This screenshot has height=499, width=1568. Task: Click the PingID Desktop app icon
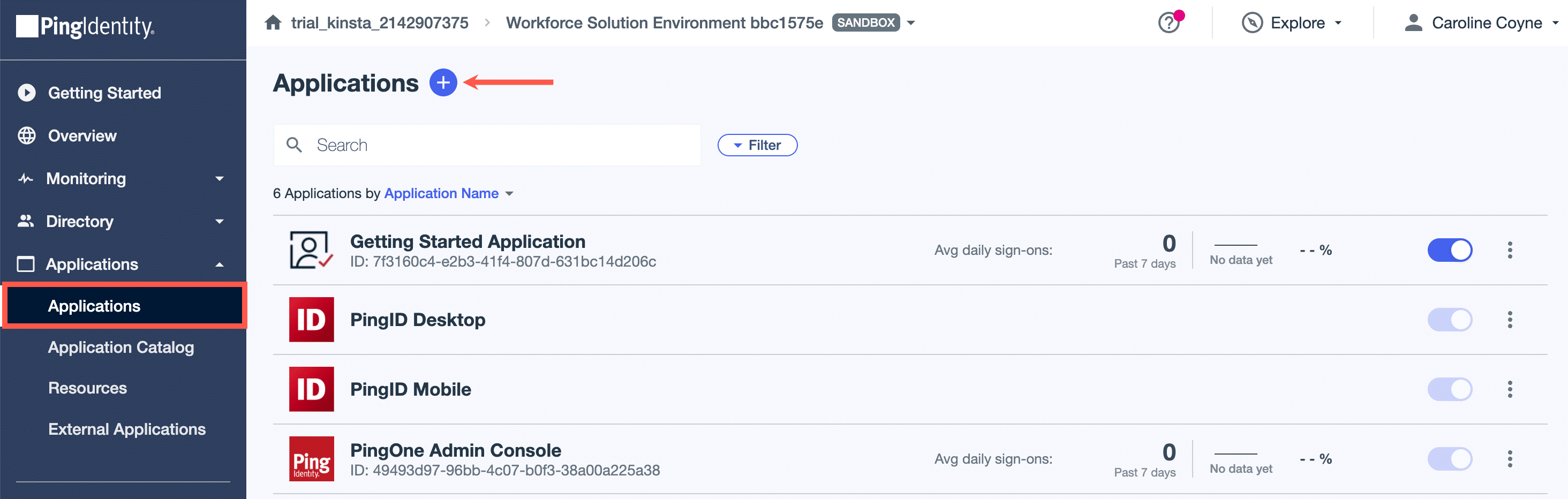click(x=311, y=320)
